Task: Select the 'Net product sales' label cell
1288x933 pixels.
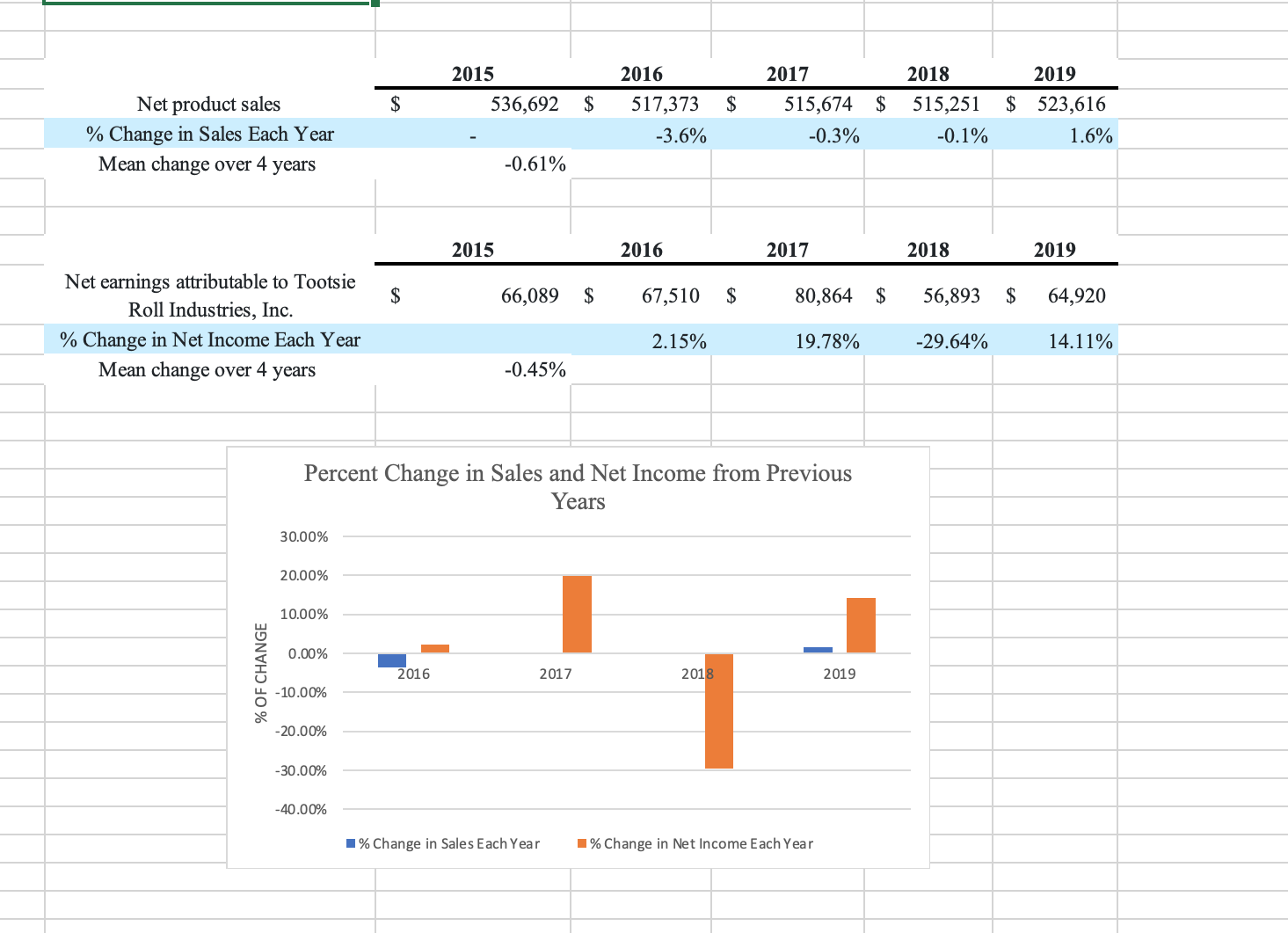Action: point(209,104)
